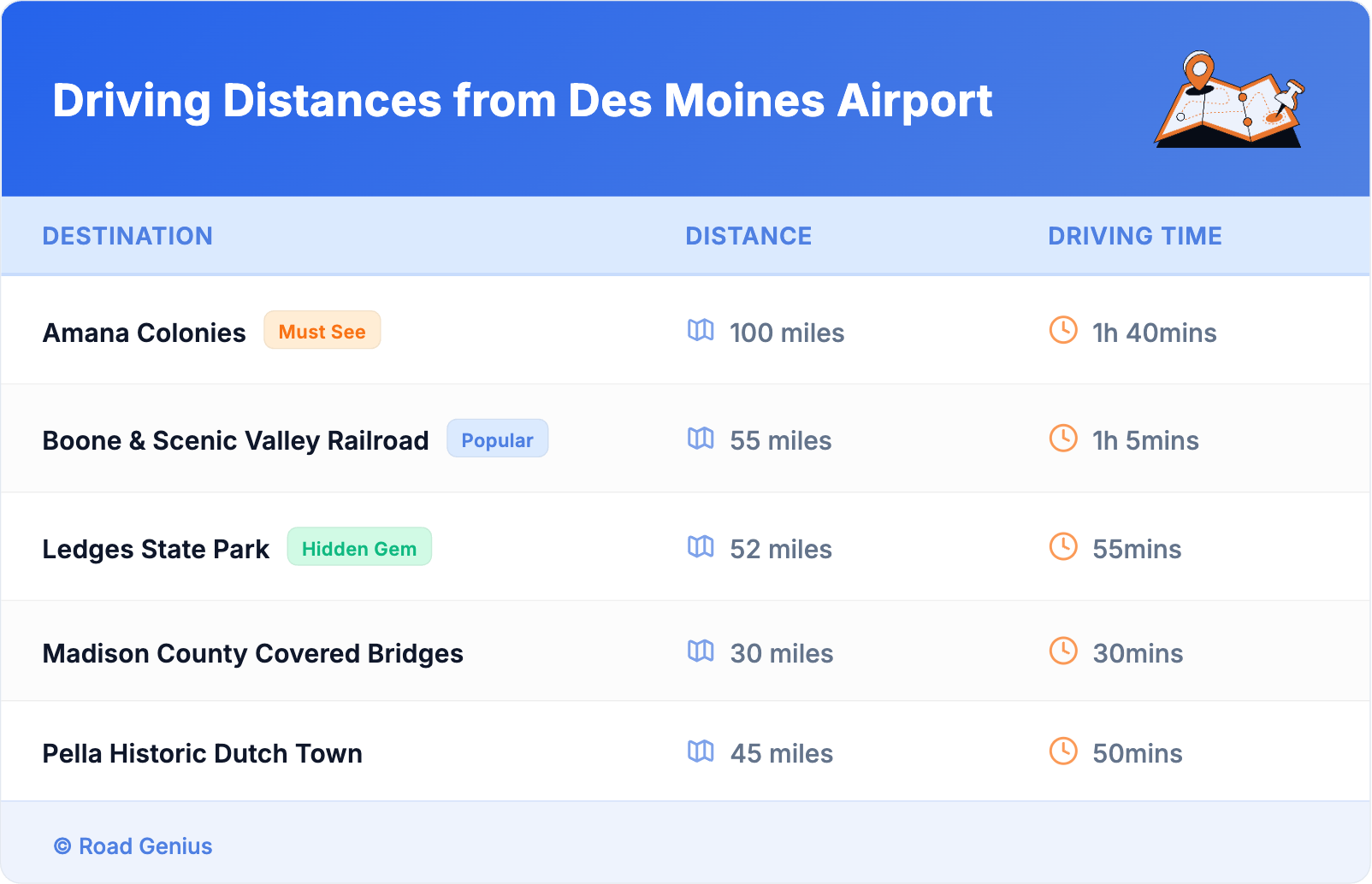1372x884 pixels.
Task: Click the Distance column header
Action: [748, 236]
